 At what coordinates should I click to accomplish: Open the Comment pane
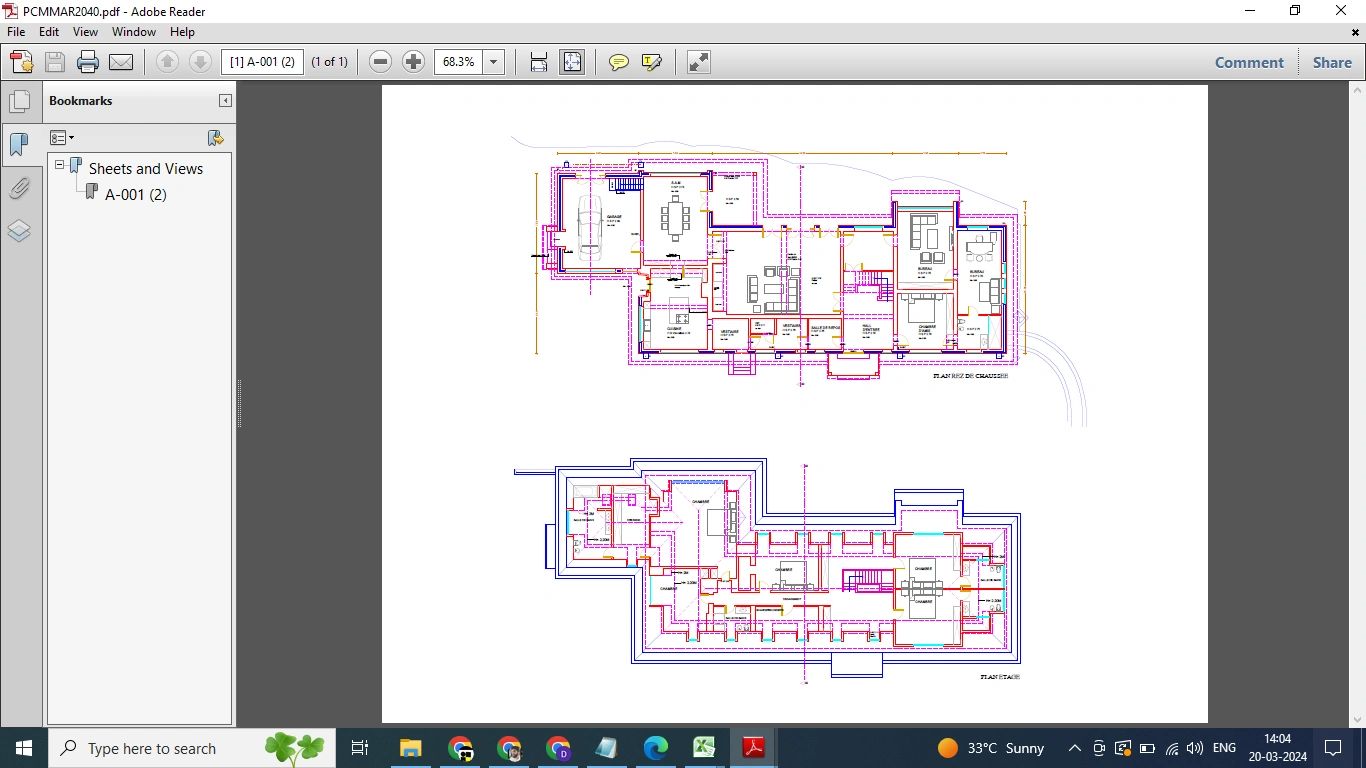pos(1249,62)
